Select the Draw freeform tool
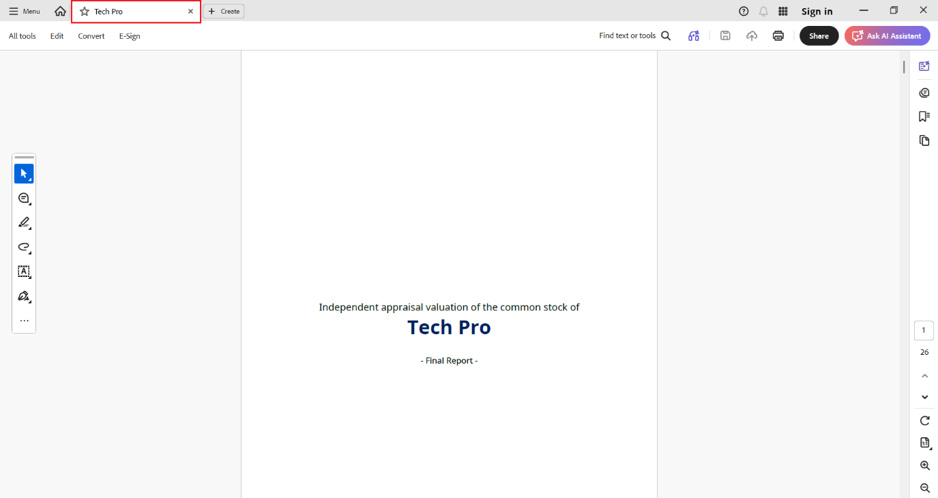 point(24,247)
